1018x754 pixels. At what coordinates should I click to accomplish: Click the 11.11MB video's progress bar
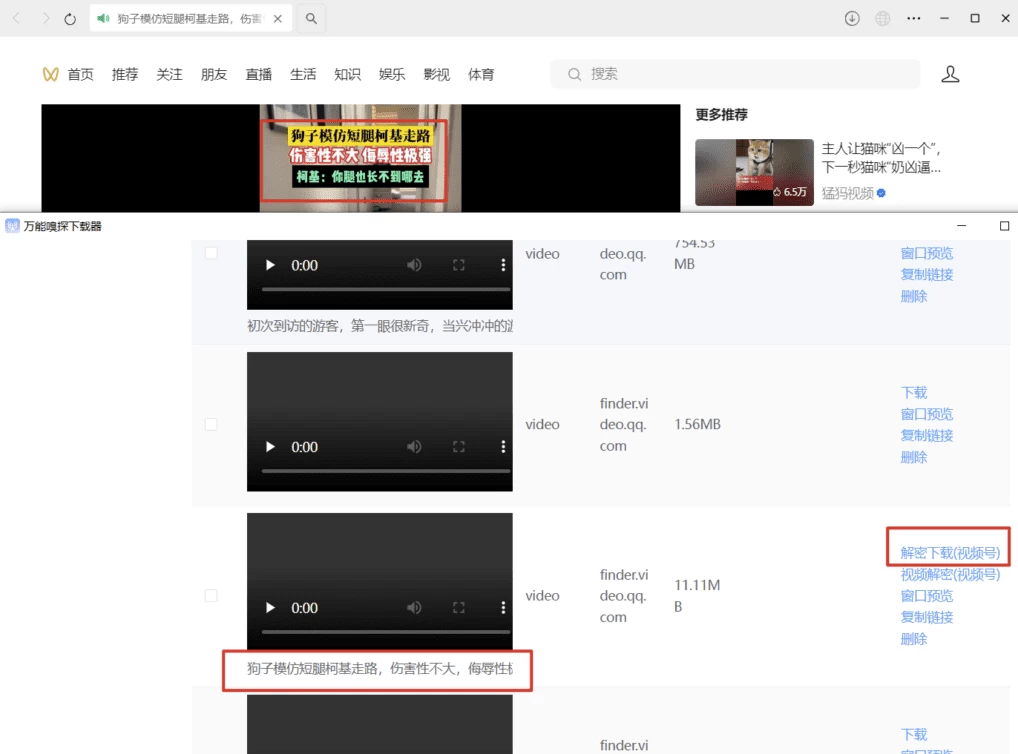point(380,632)
